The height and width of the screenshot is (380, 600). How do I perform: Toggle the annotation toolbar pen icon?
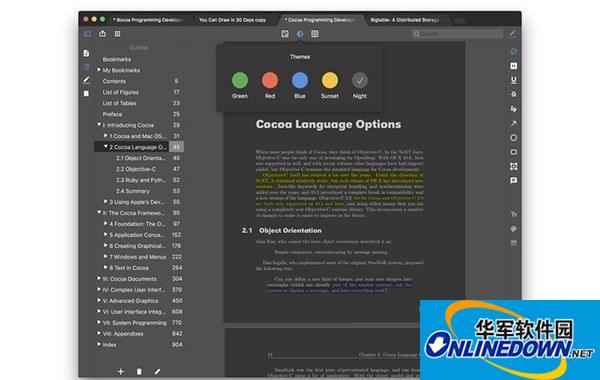click(513, 34)
